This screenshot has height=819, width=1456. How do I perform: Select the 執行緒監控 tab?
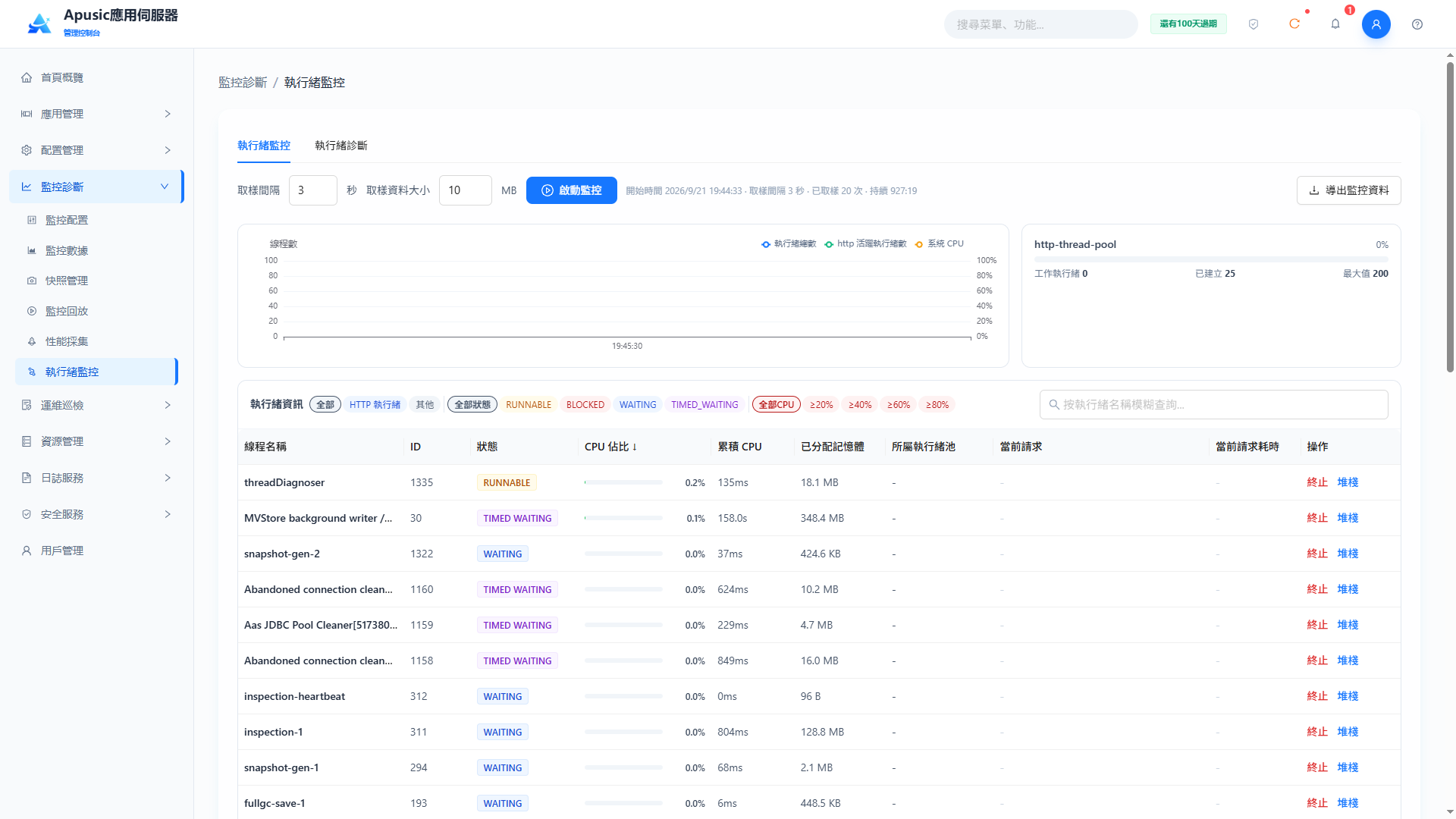click(264, 146)
